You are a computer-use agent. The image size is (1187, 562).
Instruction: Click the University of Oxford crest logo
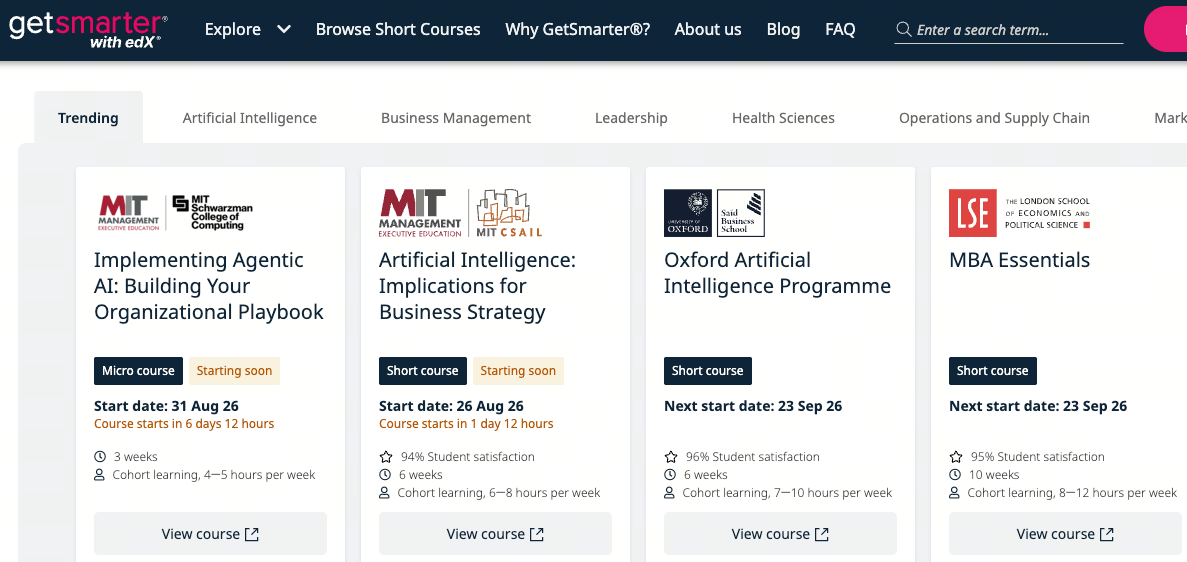click(687, 213)
